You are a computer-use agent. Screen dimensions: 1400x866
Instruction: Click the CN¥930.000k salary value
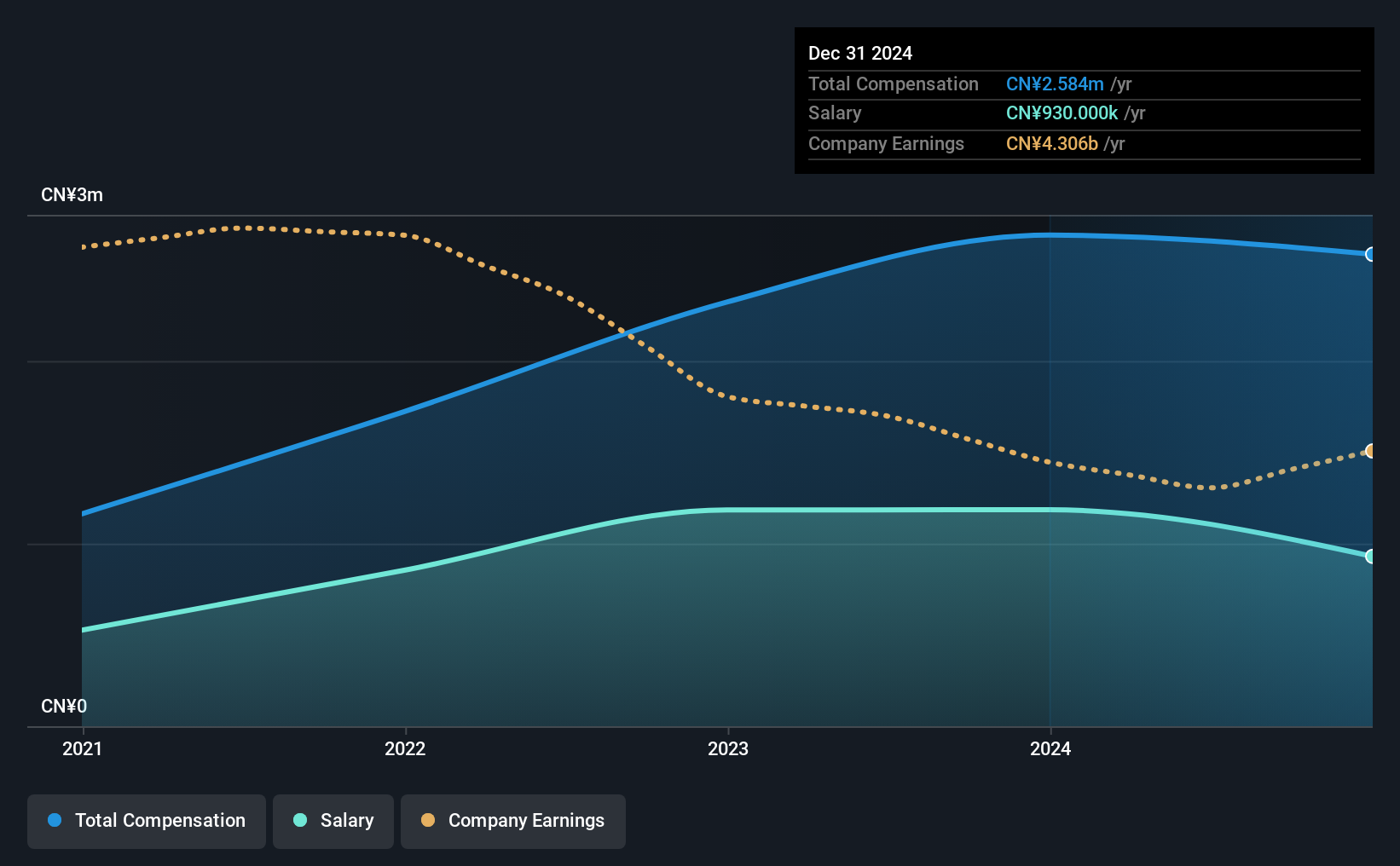tap(1062, 113)
